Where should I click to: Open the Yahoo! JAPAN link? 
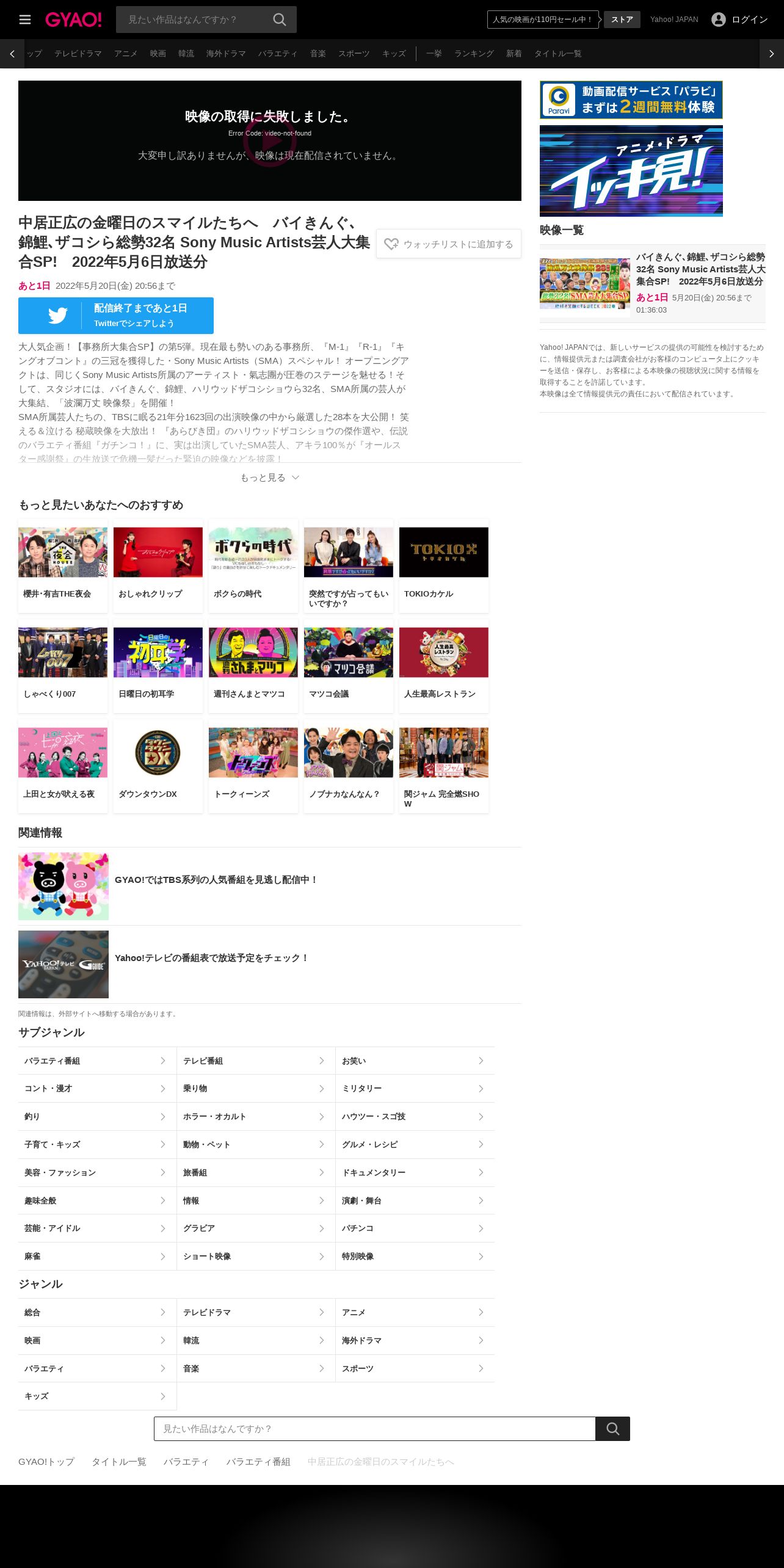pos(674,20)
